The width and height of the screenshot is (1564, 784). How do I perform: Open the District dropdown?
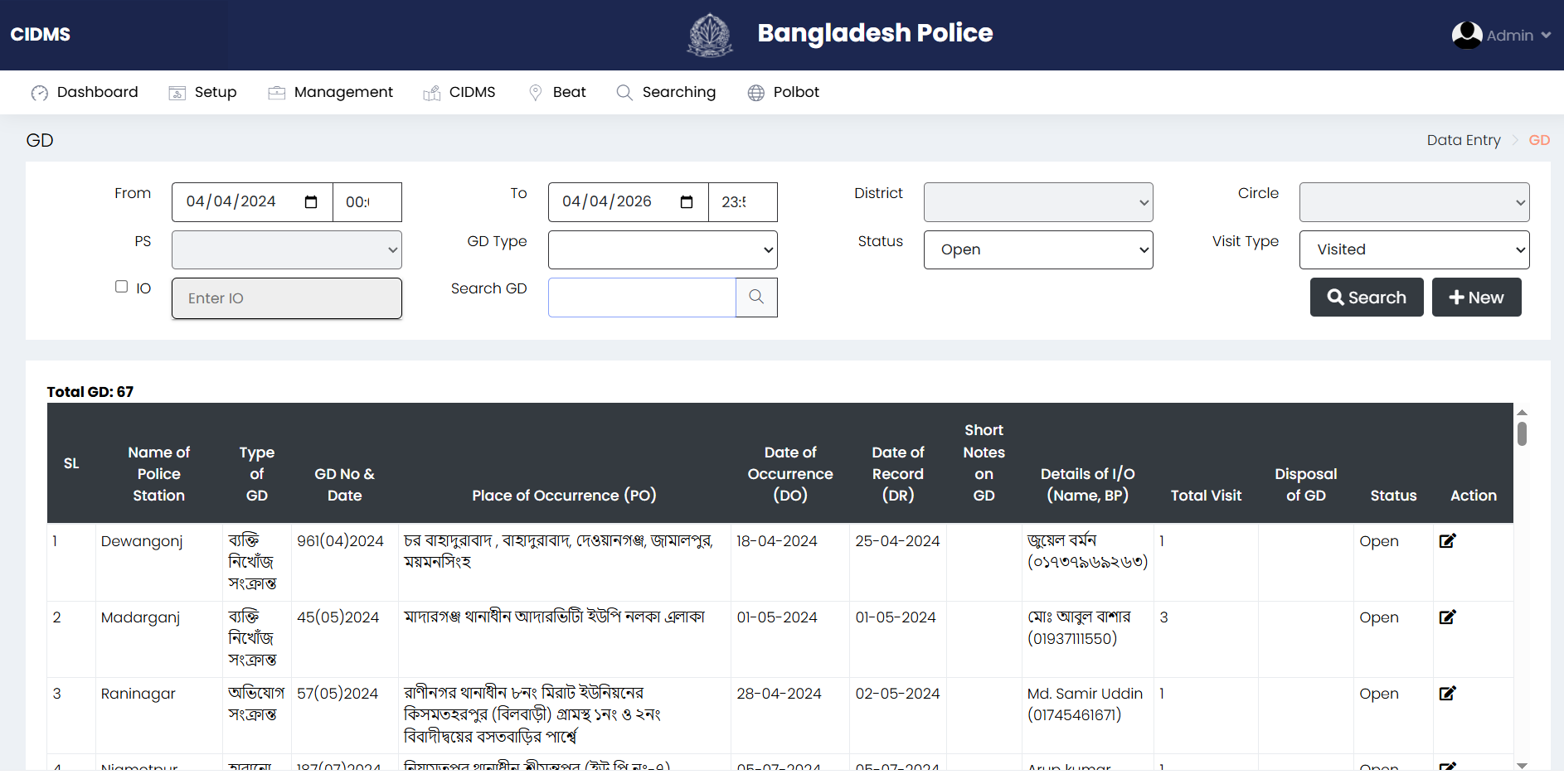click(1037, 202)
